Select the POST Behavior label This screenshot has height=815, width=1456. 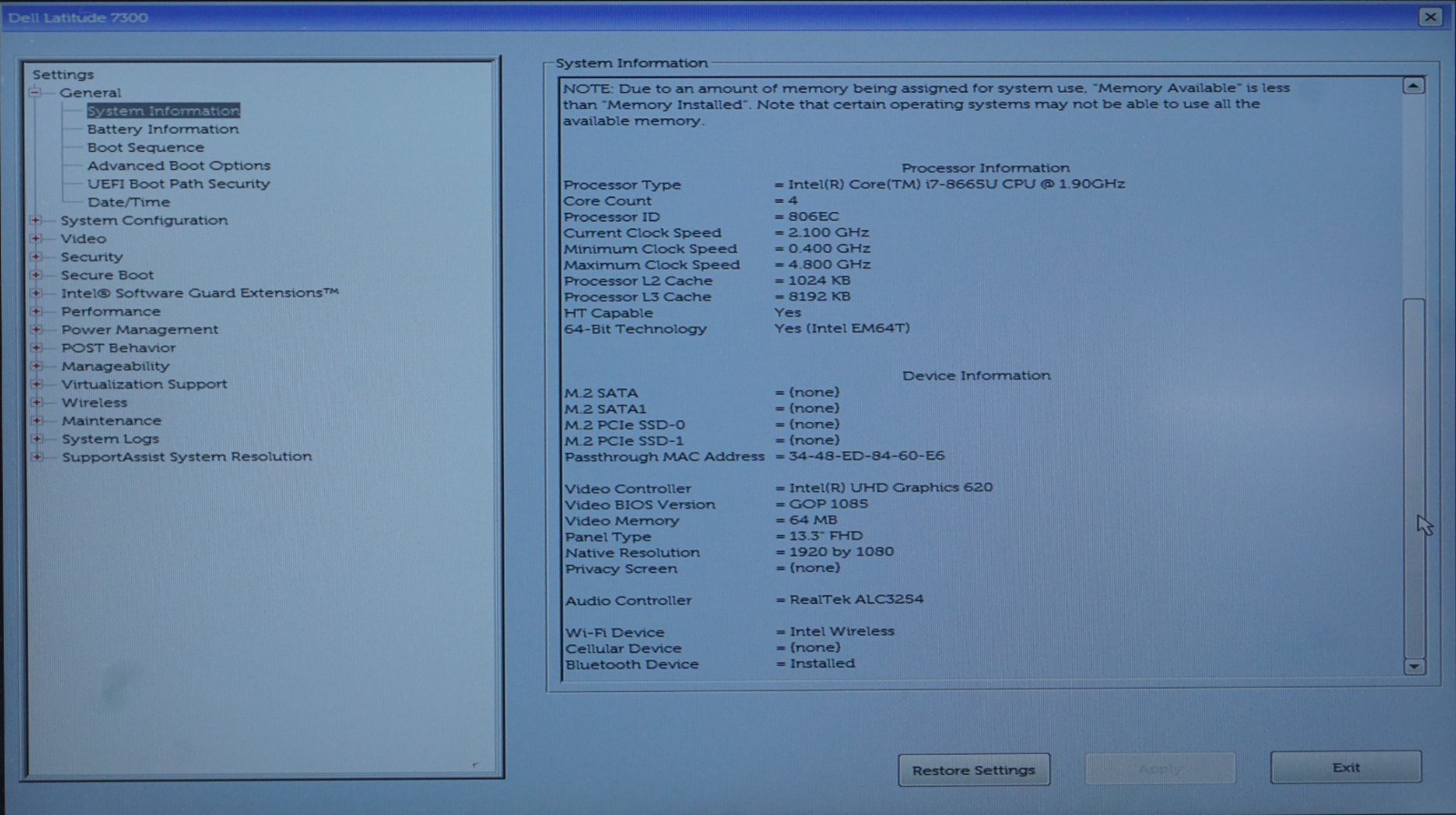tap(118, 347)
